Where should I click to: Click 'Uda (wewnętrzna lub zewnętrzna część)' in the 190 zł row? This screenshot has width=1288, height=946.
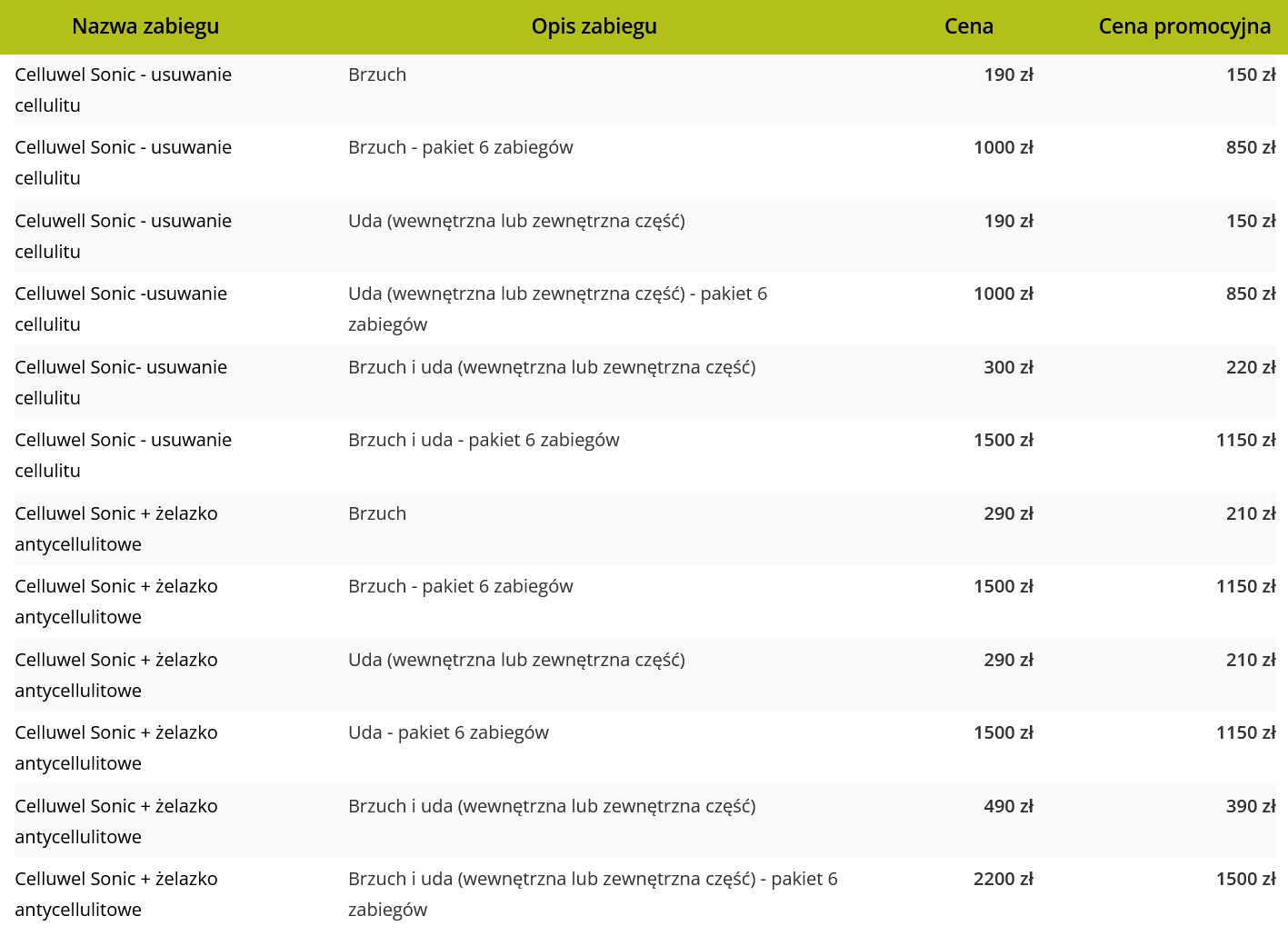pyautogui.click(x=517, y=221)
